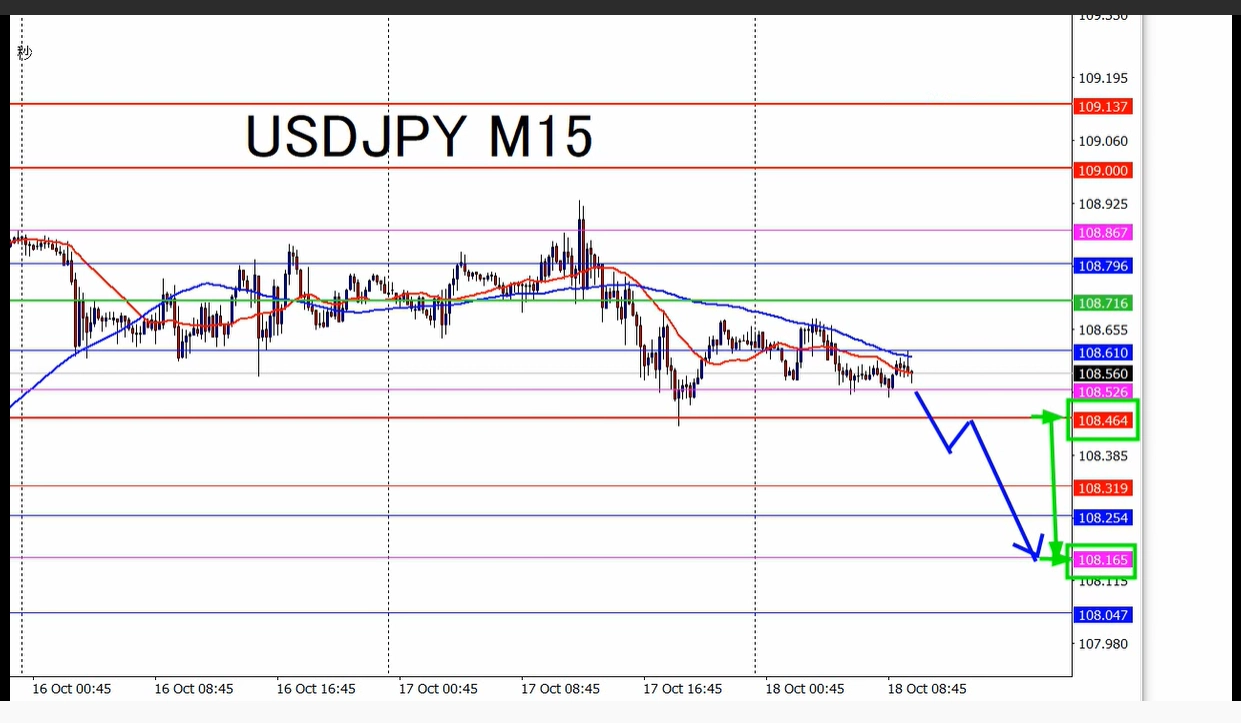Select the green-boxed 108.464 price level

click(x=1102, y=420)
